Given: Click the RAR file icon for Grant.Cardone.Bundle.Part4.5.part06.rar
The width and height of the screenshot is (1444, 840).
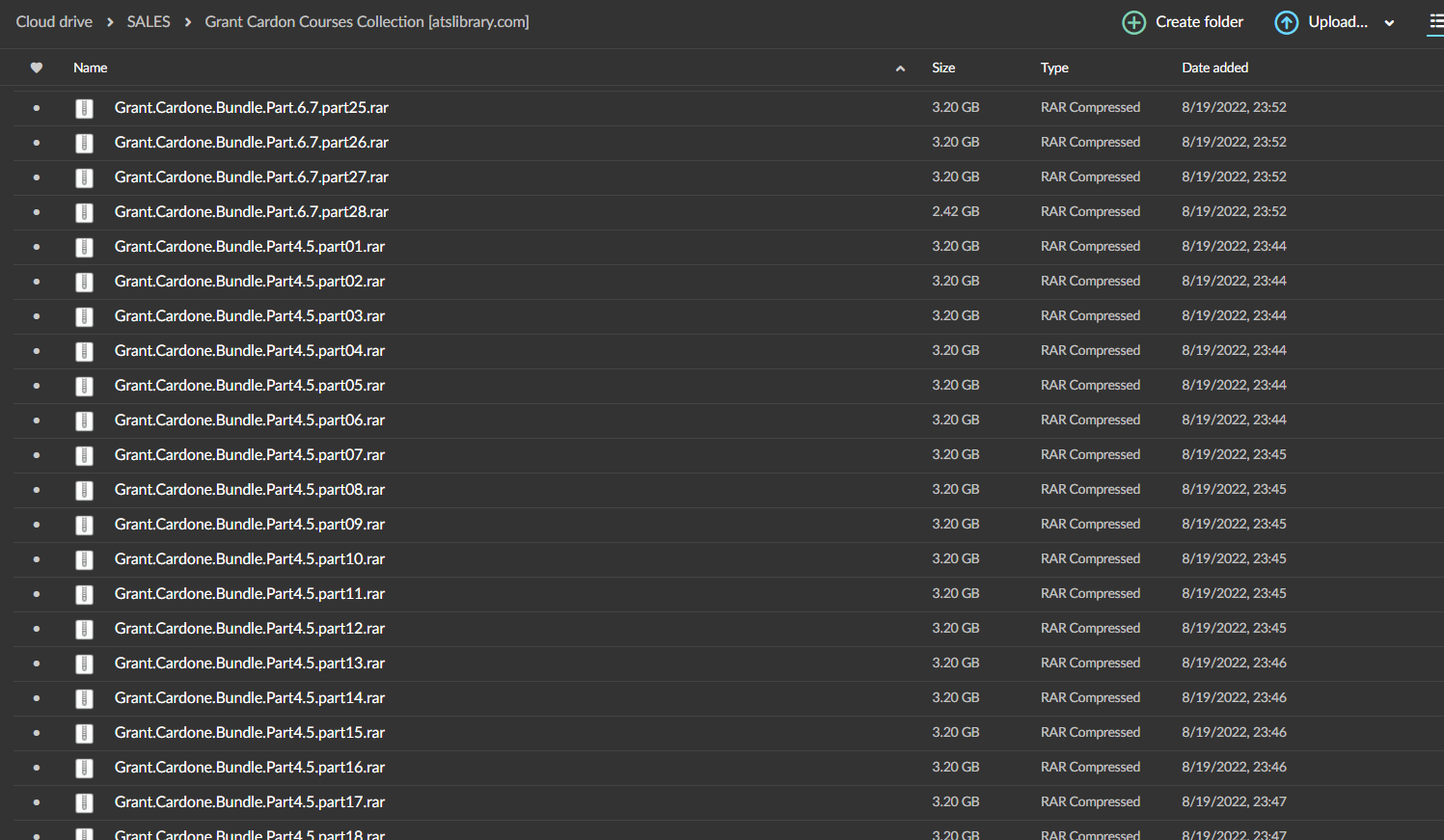Looking at the screenshot, I should 85,420.
